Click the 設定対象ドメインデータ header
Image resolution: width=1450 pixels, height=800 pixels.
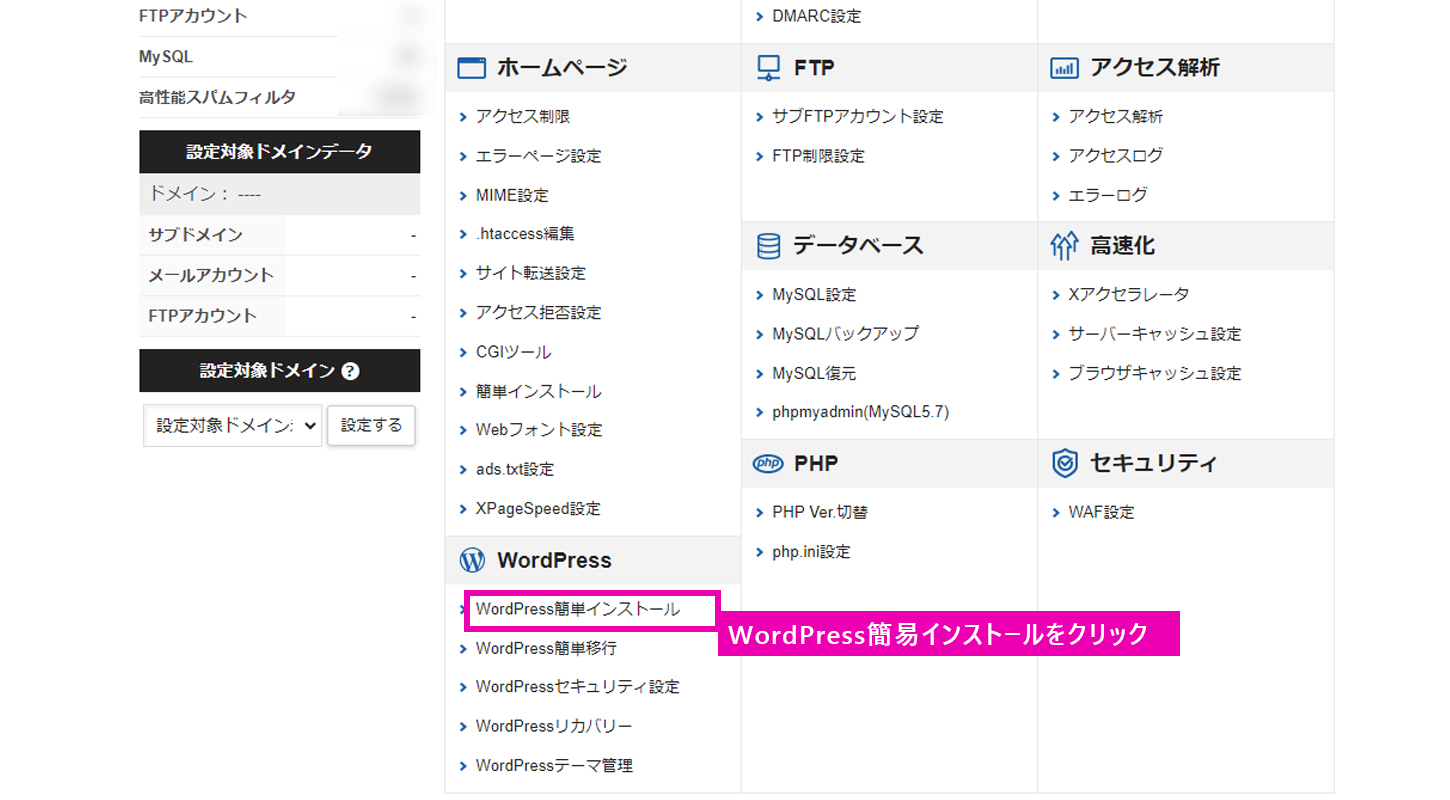[279, 152]
